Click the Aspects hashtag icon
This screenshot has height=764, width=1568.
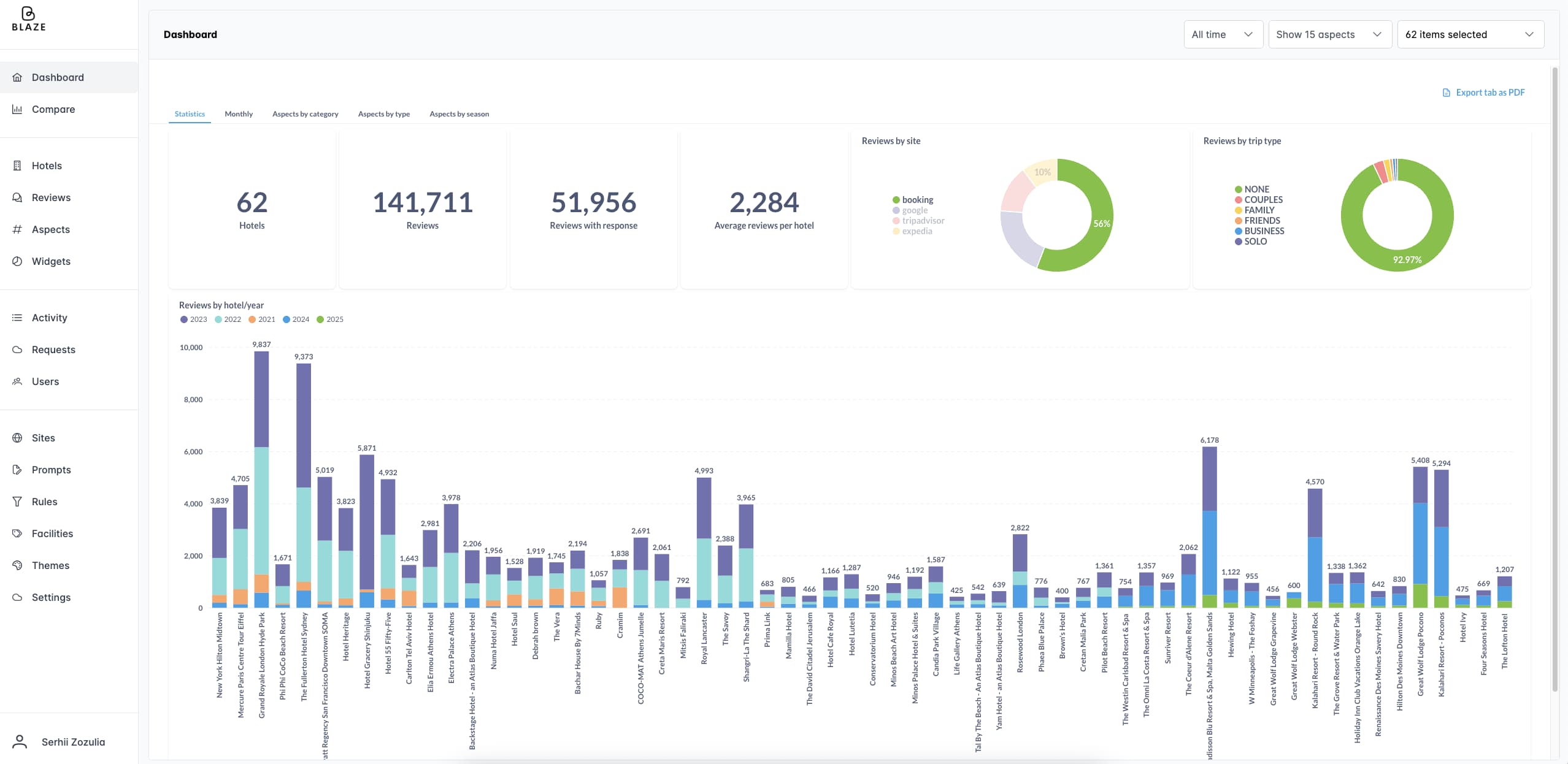click(17, 229)
